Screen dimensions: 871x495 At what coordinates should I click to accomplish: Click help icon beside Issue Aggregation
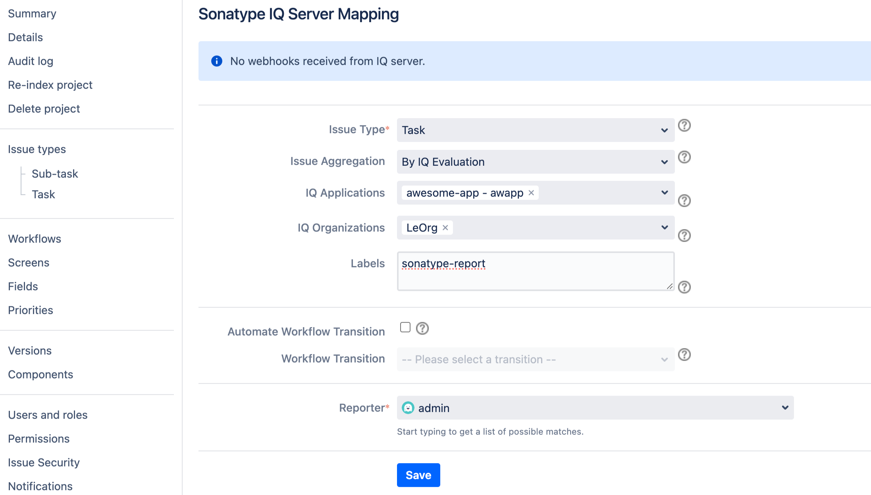tap(684, 158)
